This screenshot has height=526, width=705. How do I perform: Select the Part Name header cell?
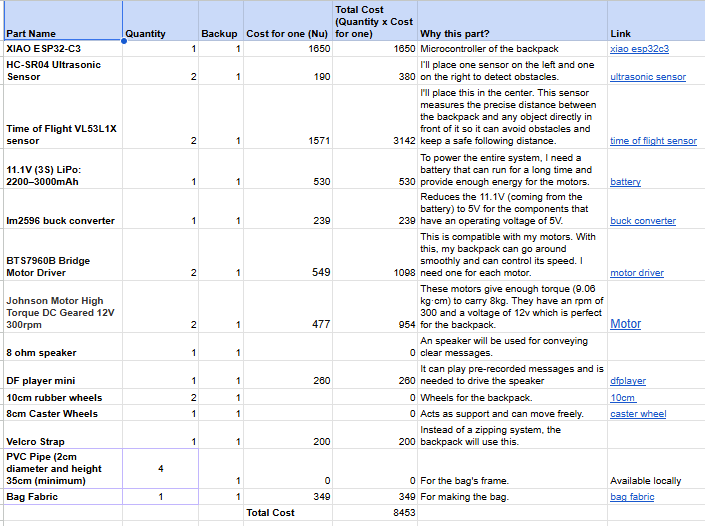pyautogui.click(x=63, y=21)
